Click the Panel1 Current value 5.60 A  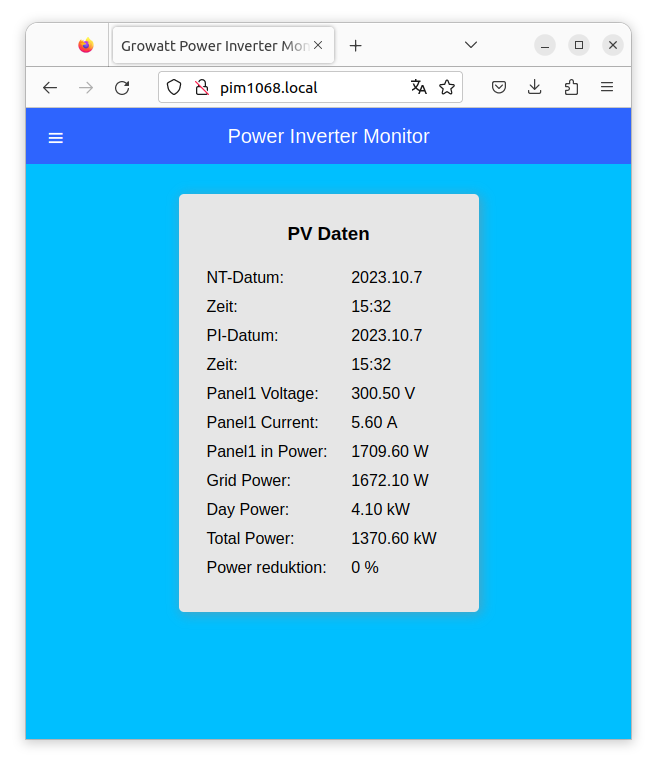point(374,422)
